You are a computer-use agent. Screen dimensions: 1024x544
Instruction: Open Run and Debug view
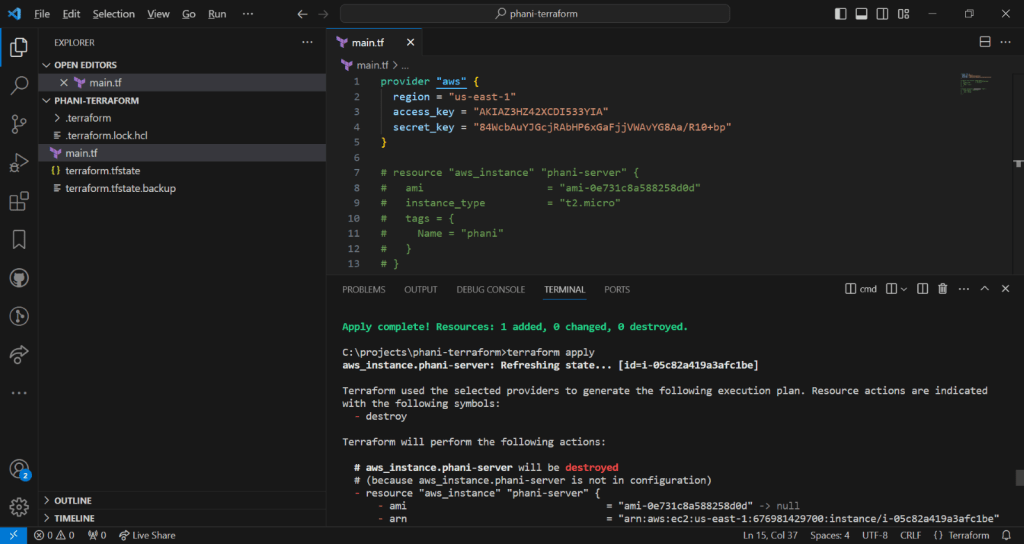(18, 163)
